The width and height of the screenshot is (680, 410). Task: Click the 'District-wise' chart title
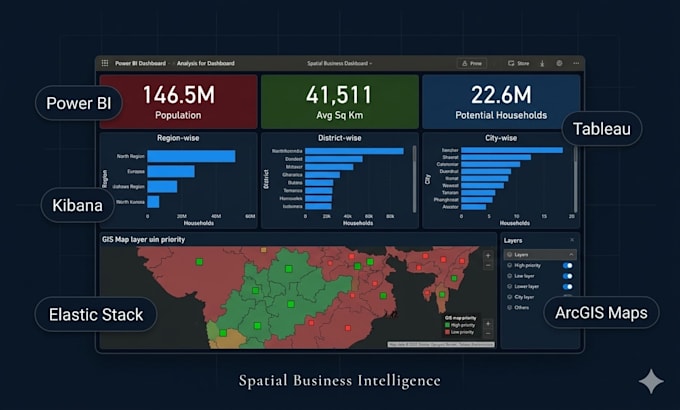(x=340, y=138)
